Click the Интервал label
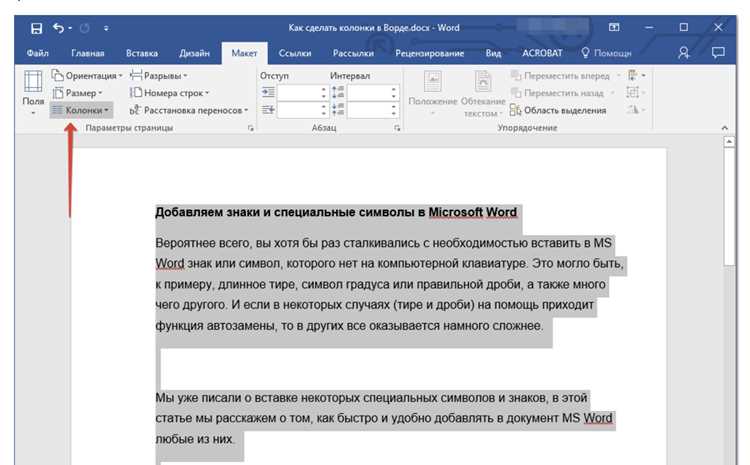 [350, 76]
